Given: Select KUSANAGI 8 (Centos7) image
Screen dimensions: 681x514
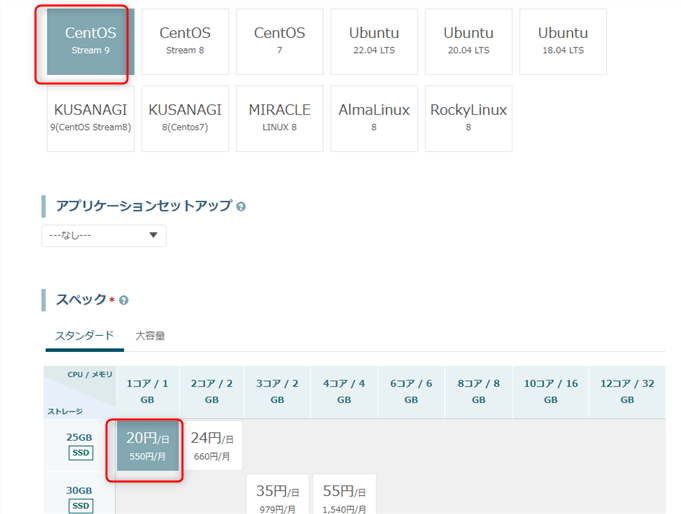Looking at the screenshot, I should point(185,119).
